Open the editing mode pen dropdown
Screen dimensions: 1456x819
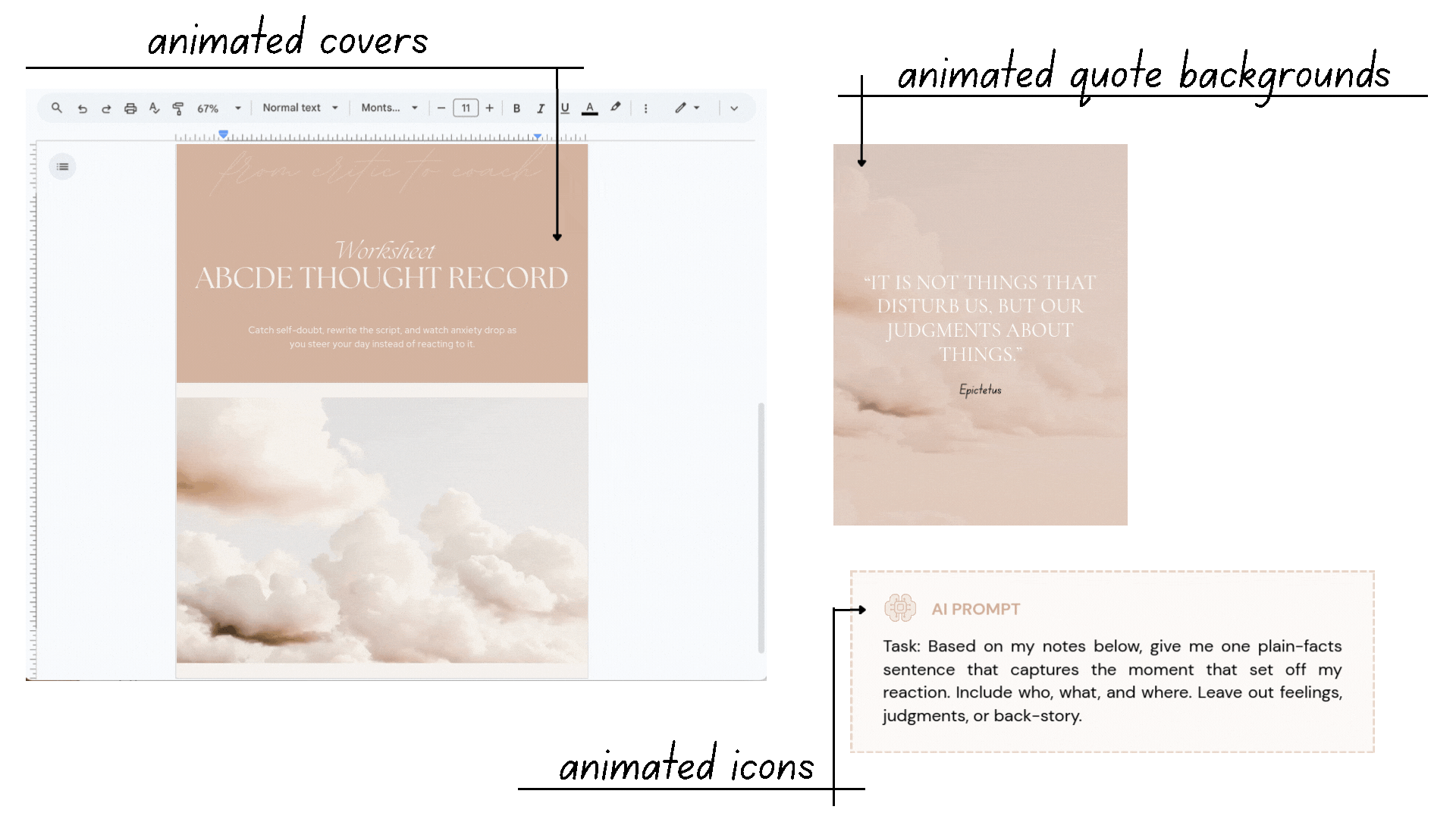tap(686, 108)
